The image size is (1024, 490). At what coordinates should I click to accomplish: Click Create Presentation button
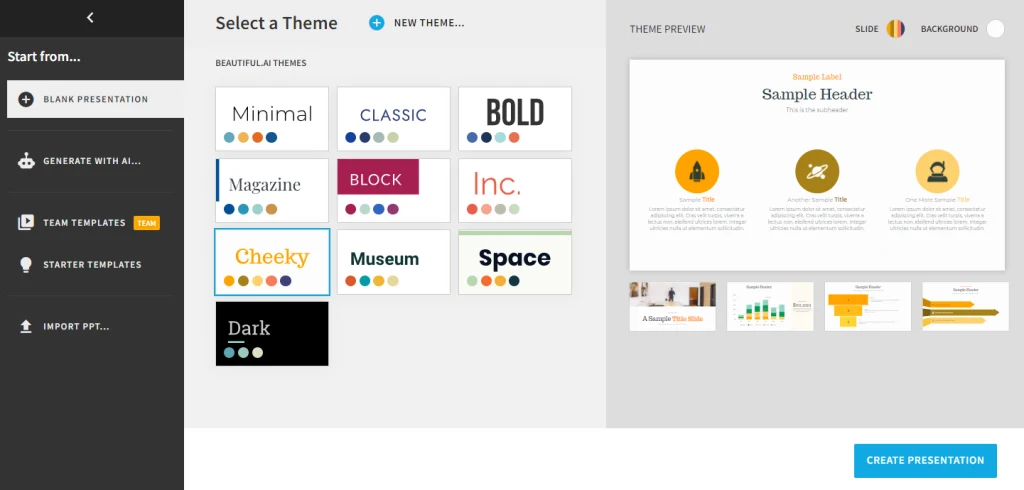[x=925, y=461]
